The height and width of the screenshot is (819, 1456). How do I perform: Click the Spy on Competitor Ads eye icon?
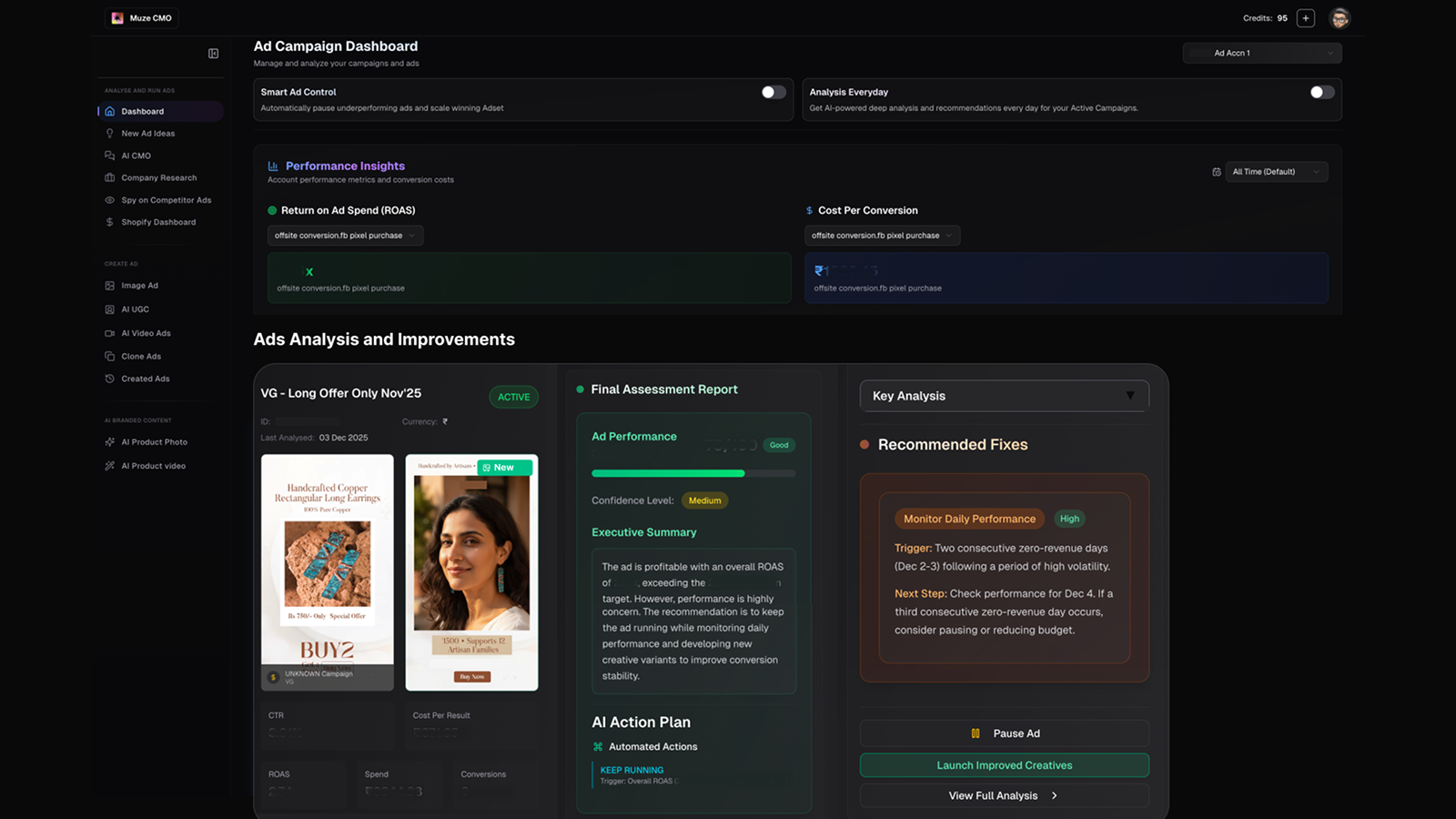109,199
